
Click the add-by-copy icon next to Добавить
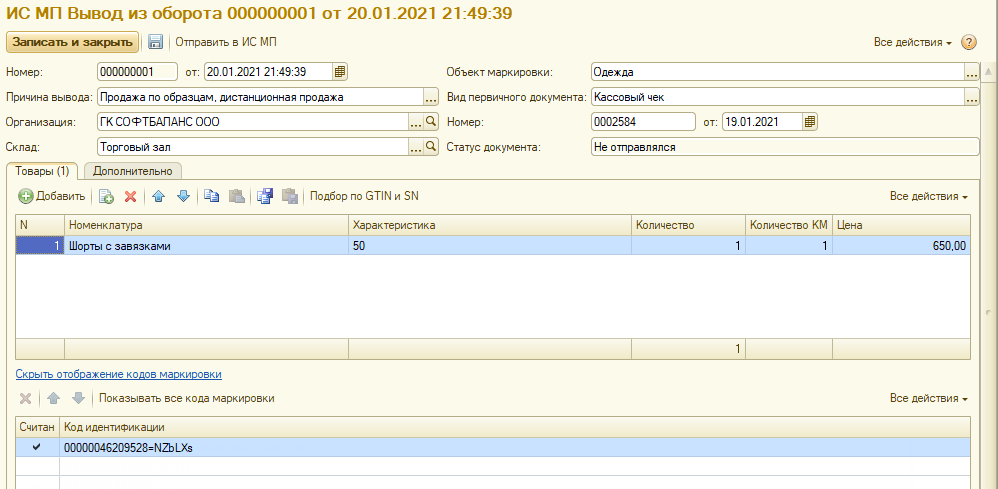coord(106,197)
